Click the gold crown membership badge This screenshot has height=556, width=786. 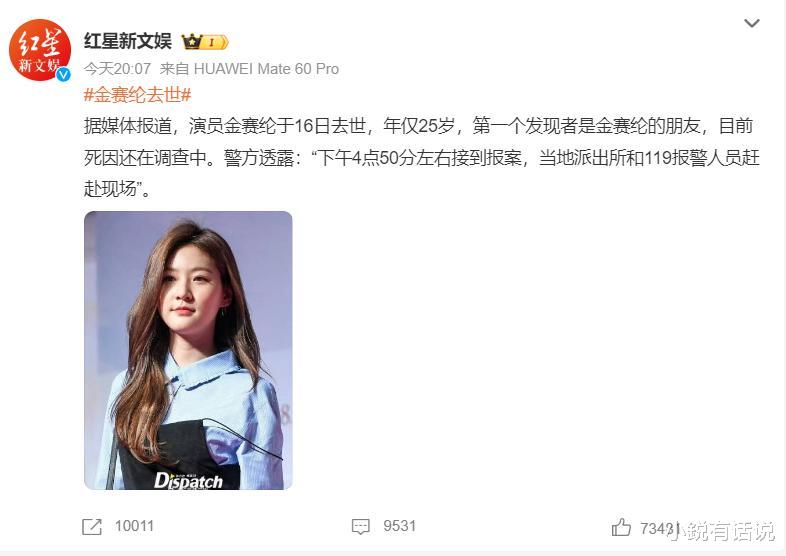tap(192, 42)
